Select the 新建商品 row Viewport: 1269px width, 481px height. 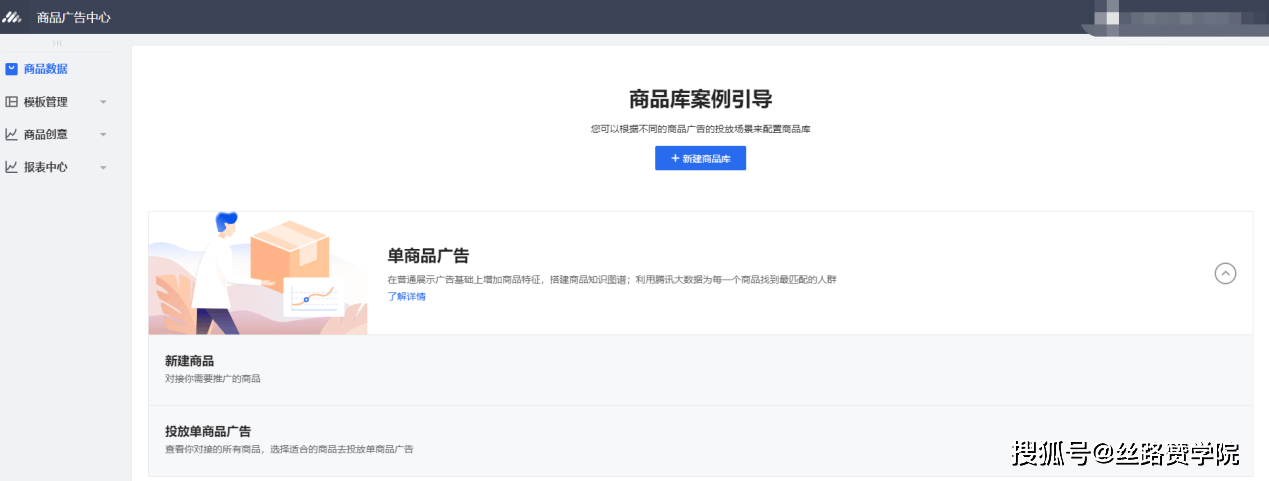[700, 370]
